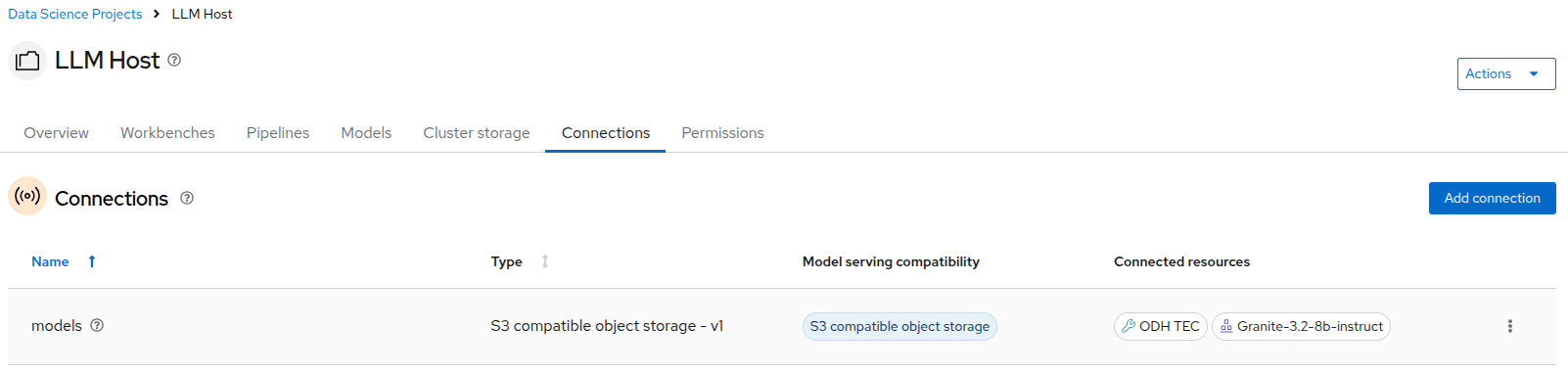Open the Workbenches tab

point(167,133)
